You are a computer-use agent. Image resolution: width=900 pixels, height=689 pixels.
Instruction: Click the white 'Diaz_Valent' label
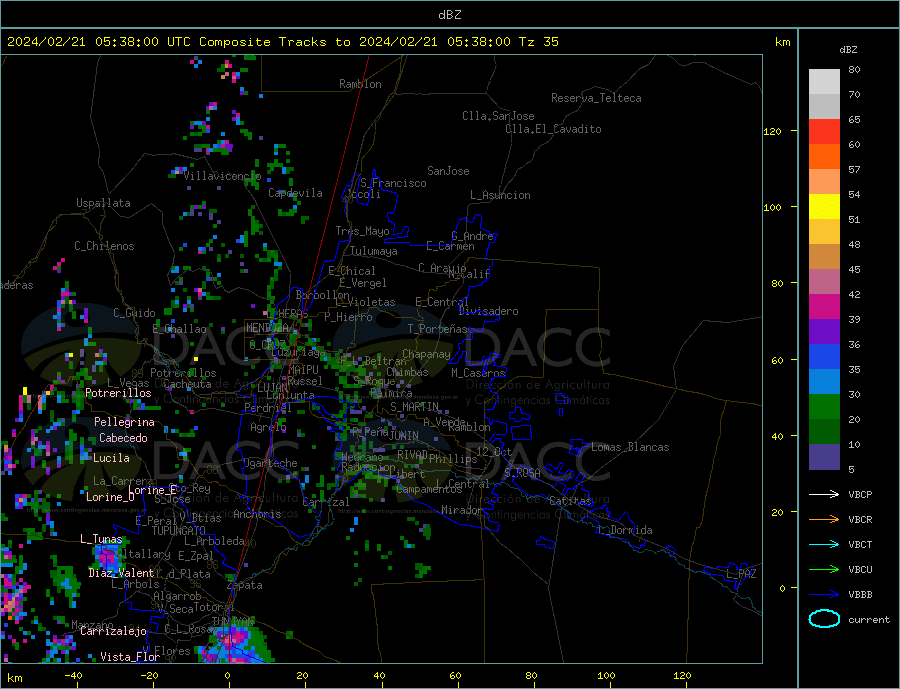(121, 573)
